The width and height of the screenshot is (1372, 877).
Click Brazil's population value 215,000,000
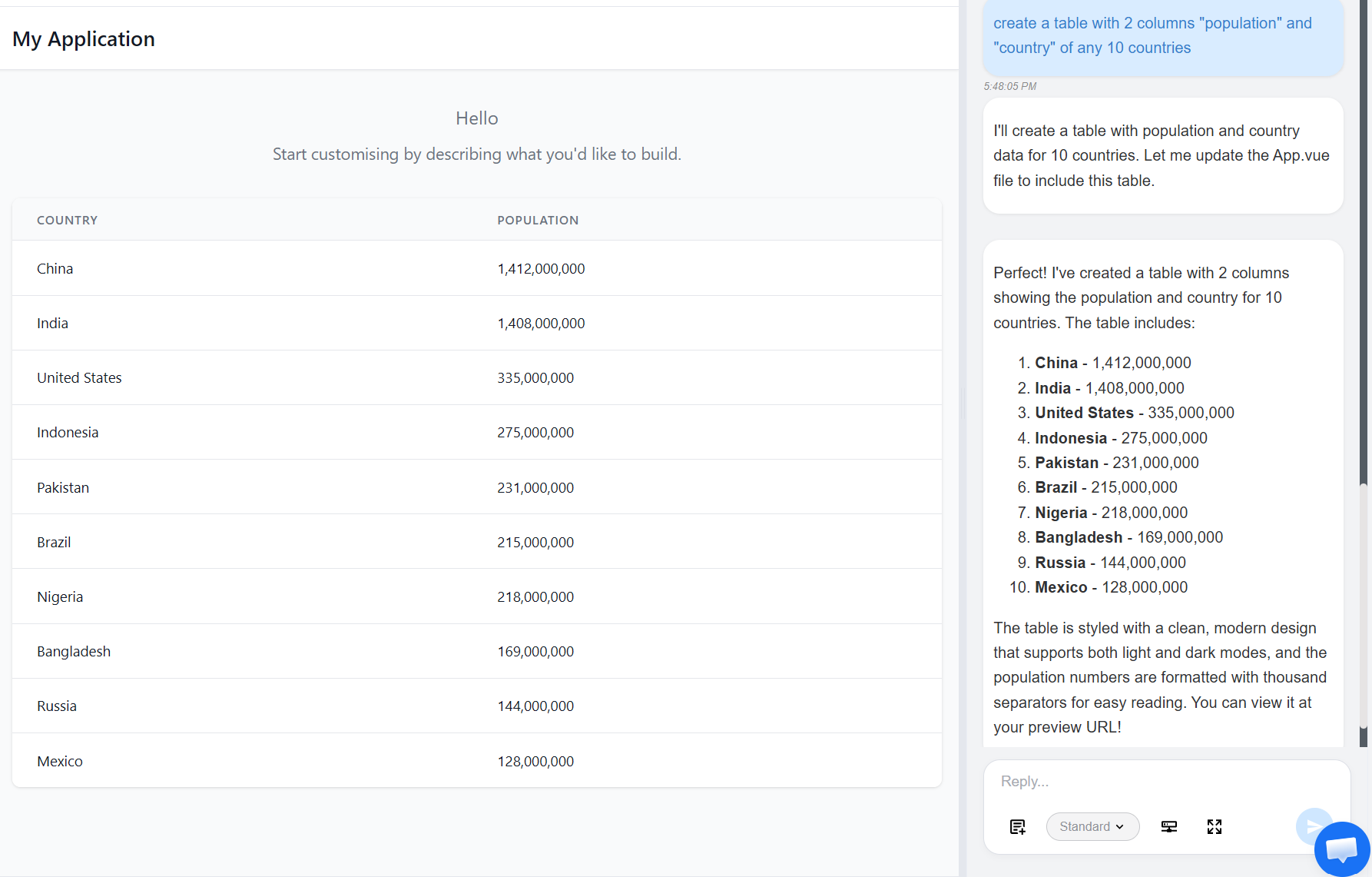(535, 543)
